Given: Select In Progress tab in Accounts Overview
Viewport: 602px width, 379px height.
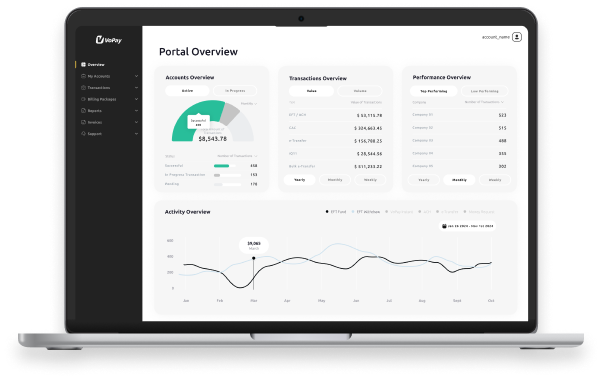Looking at the screenshot, I should tap(235, 91).
